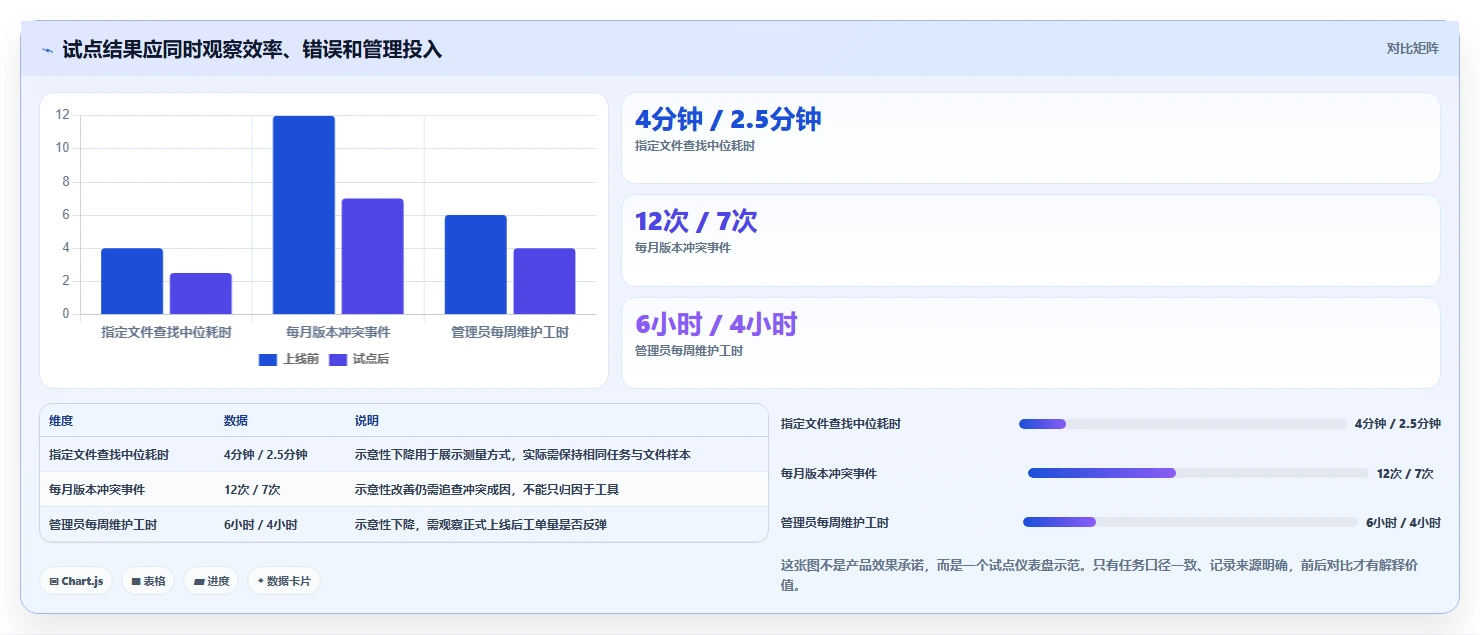Click the 12次 / 7次 card headline

[696, 222]
